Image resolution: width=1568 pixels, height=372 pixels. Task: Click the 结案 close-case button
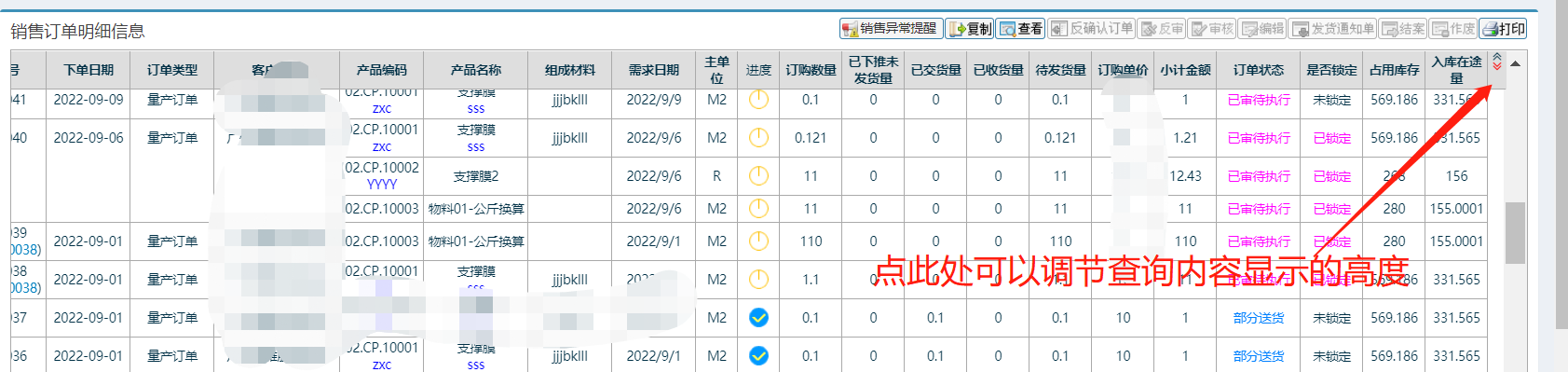(x=1403, y=29)
